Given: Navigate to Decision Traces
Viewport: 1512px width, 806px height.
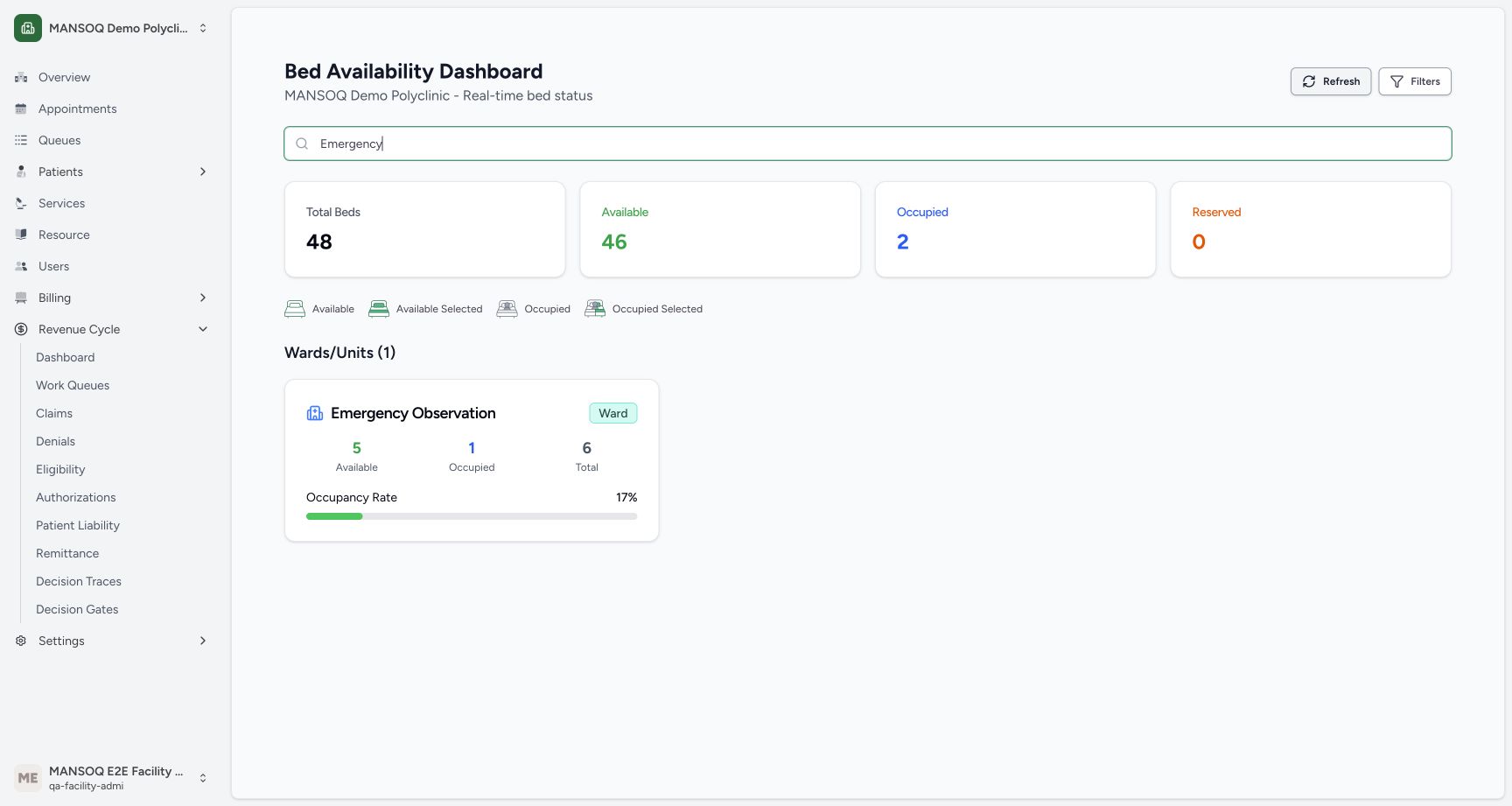Looking at the screenshot, I should click(79, 581).
